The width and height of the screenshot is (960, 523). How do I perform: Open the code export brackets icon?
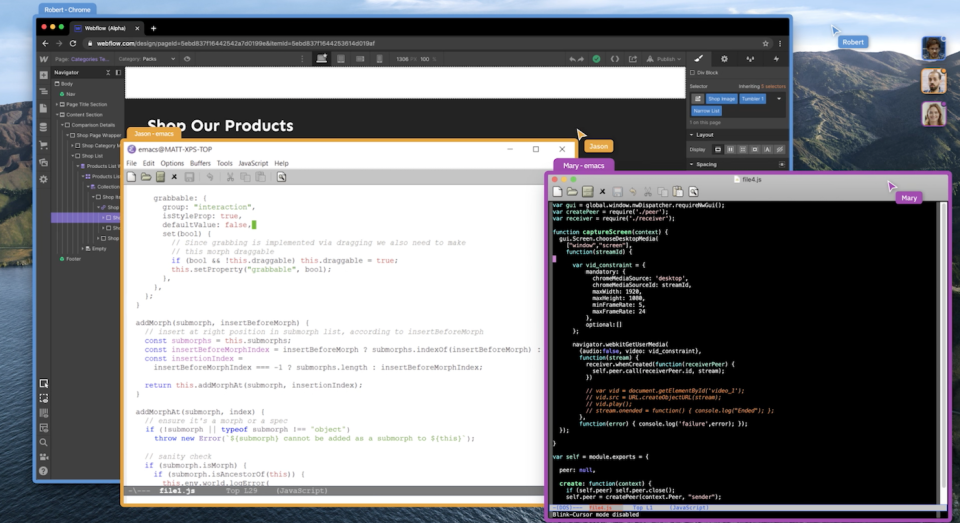pos(615,59)
